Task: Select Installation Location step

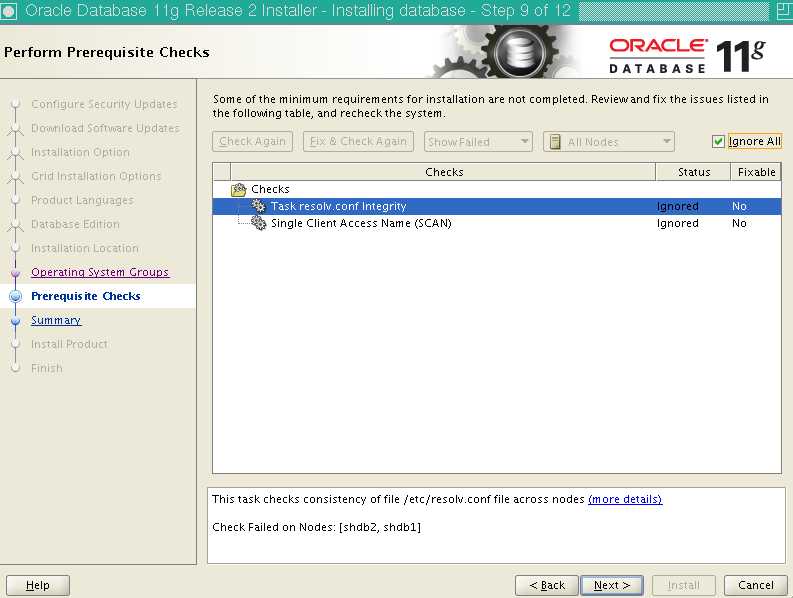Action: pyautogui.click(x=84, y=248)
